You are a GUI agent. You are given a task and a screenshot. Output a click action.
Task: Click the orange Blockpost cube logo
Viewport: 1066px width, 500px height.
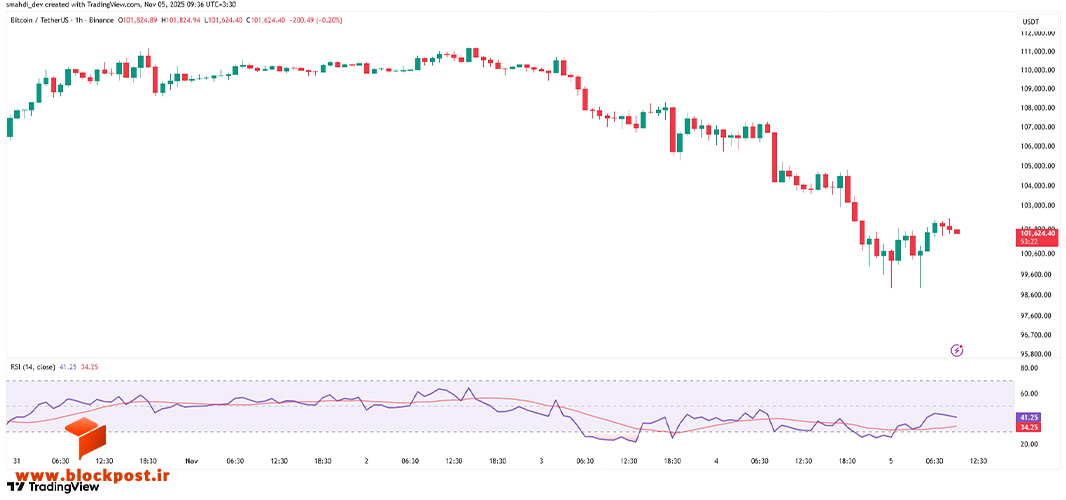pyautogui.click(x=86, y=438)
